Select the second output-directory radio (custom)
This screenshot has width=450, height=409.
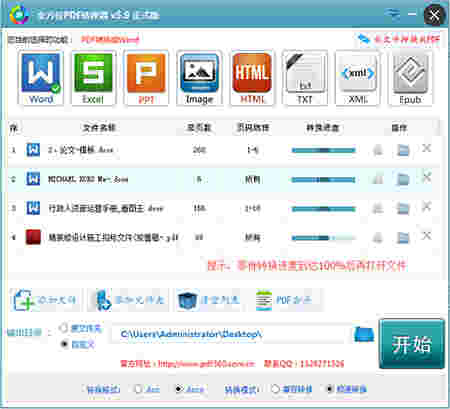(64, 344)
